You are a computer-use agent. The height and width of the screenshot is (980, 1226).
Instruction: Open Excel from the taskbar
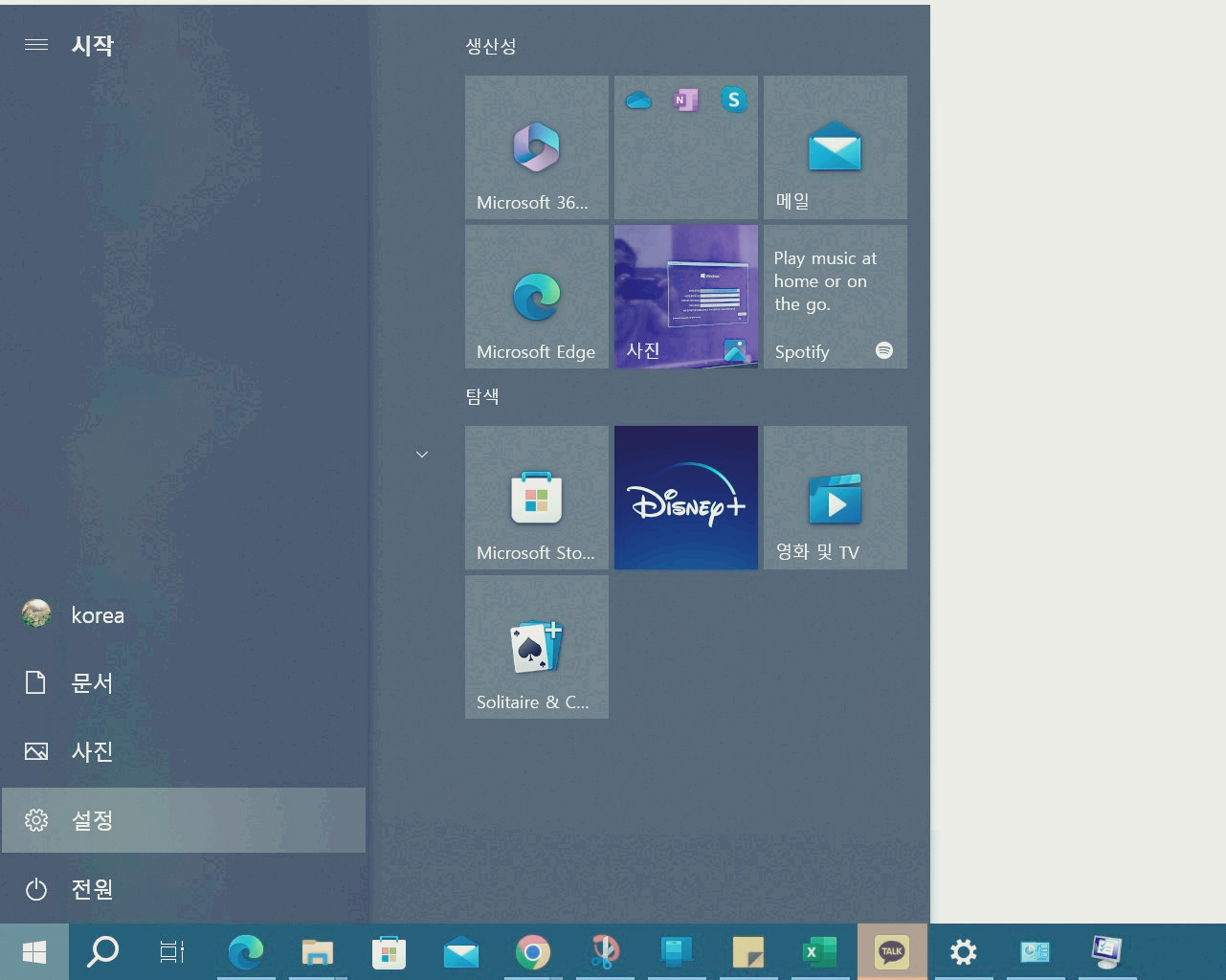point(820,952)
